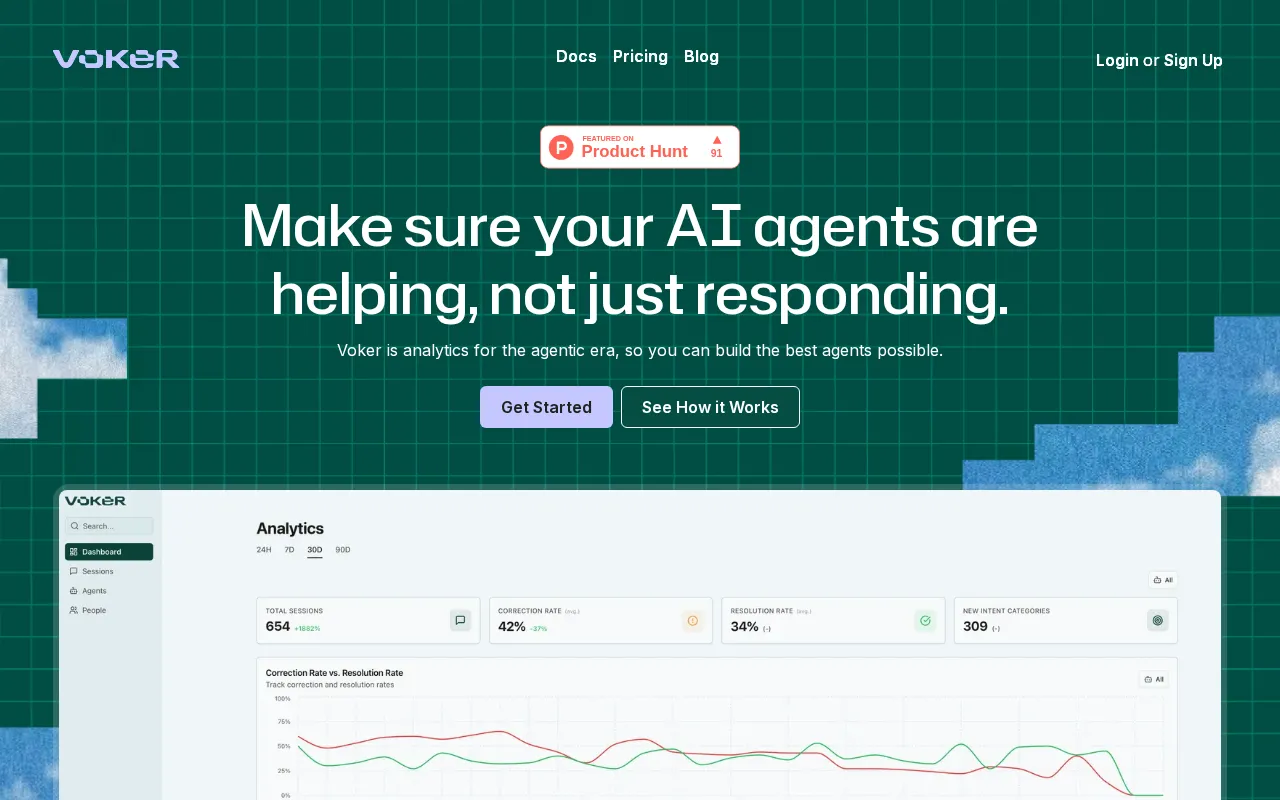Click the Voker logo in dashboard sidebar

click(95, 500)
